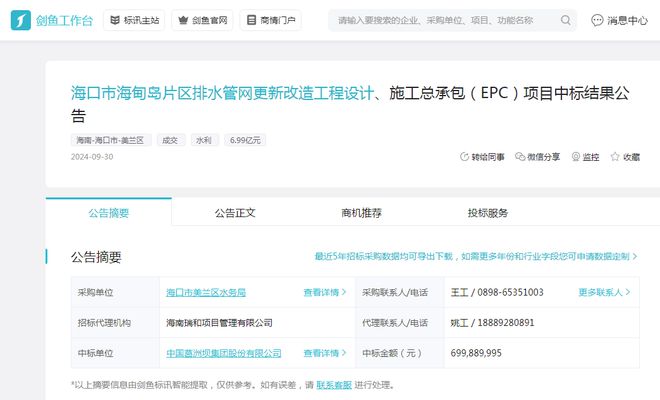Click the chevron in the 中标单位 查看详情
660x400 pixels.
(x=344, y=353)
